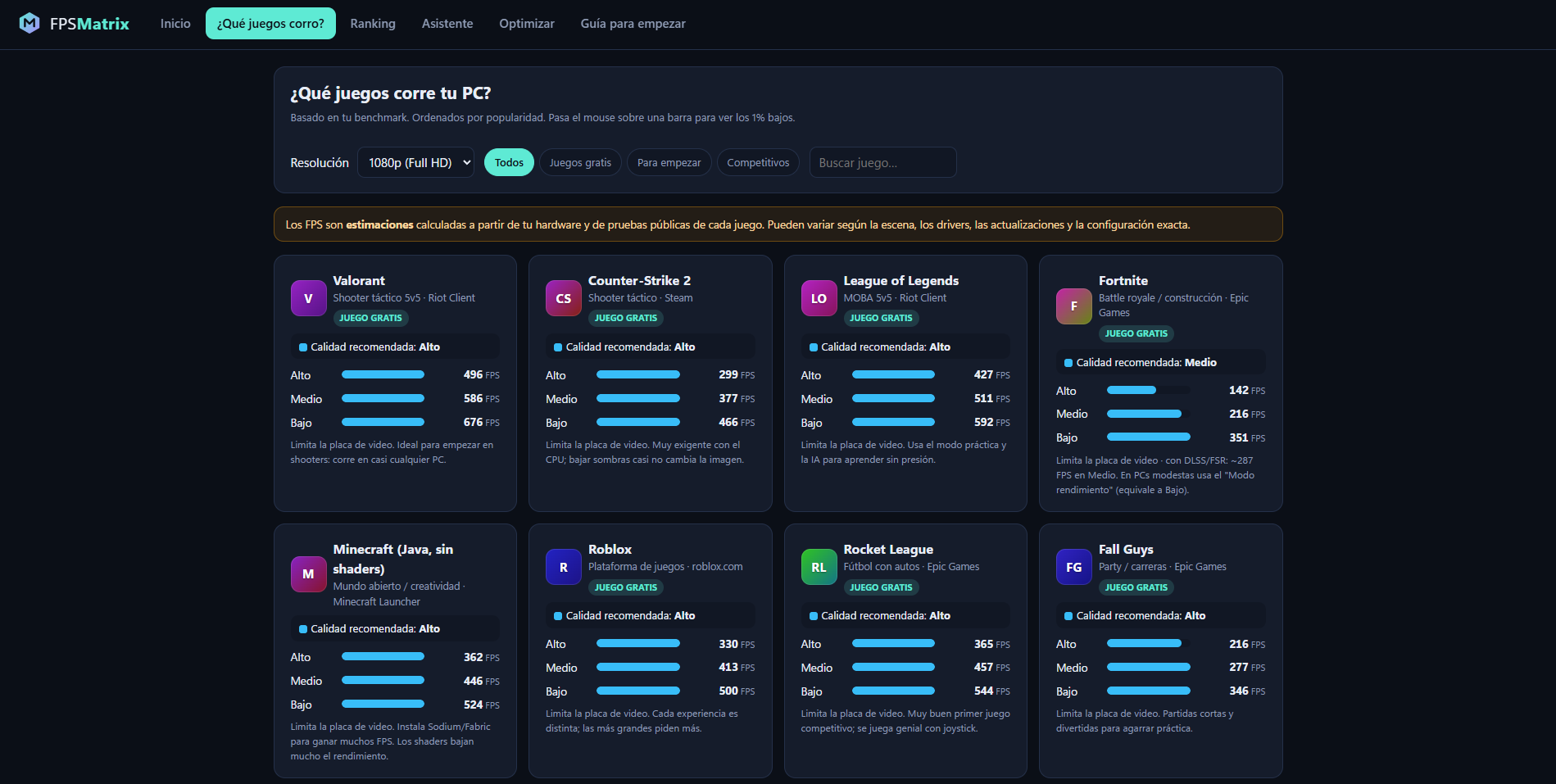Click Valorant's Alto FPS bar
The width and height of the screenshot is (1556, 784).
[383, 375]
